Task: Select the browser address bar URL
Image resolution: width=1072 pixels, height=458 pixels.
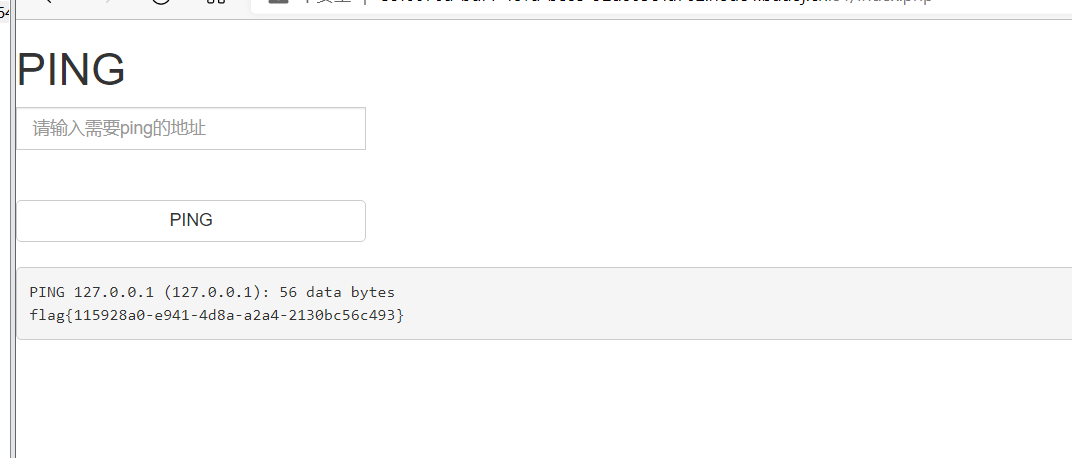Action: pyautogui.click(x=656, y=2)
